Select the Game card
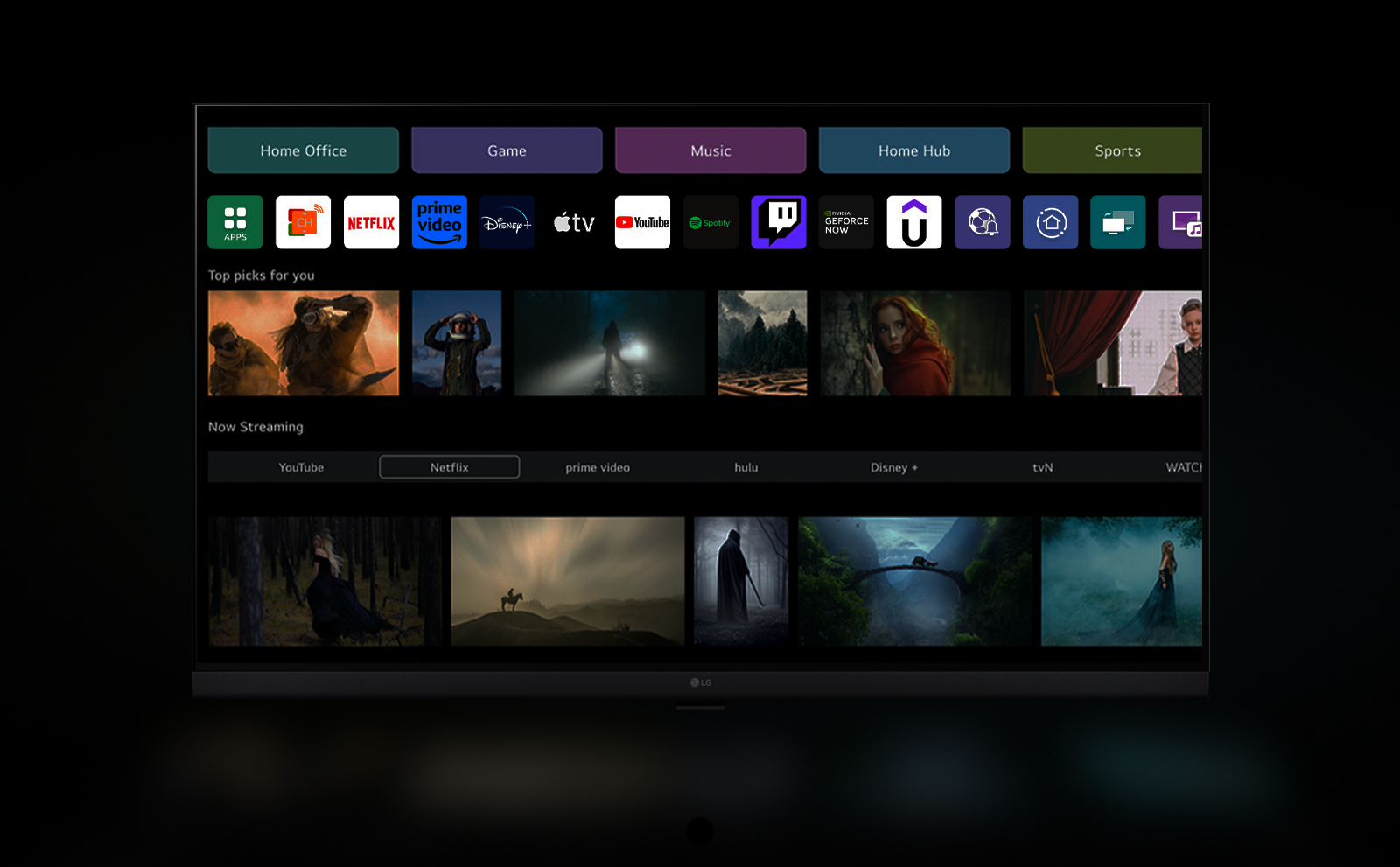The height and width of the screenshot is (867, 1400). click(x=507, y=150)
